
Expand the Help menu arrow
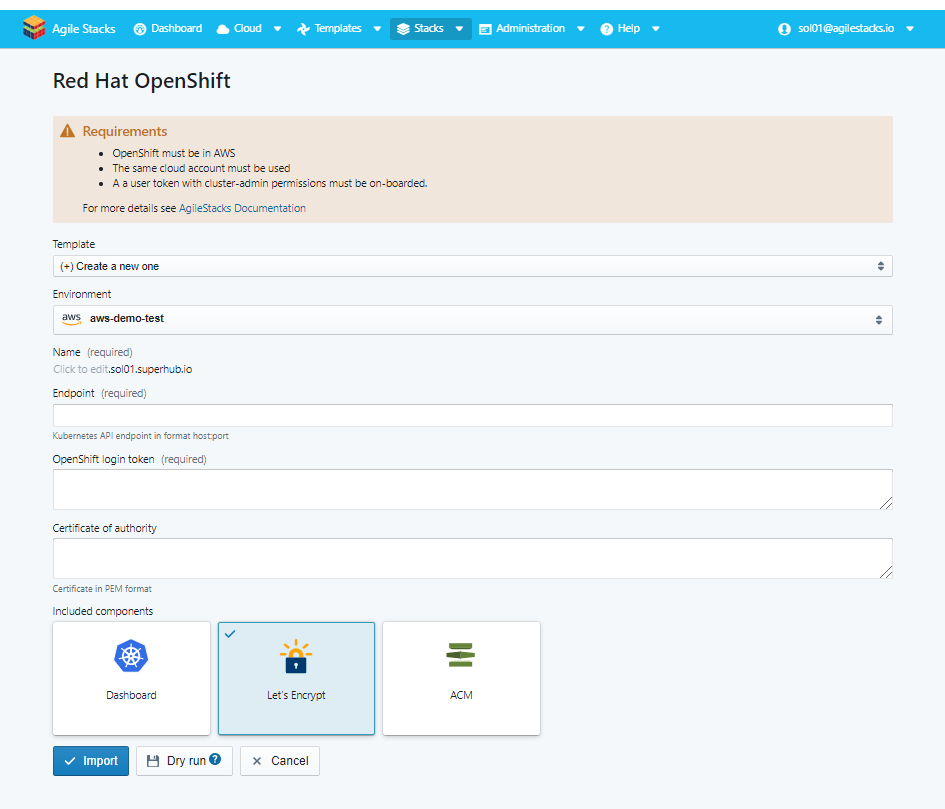tap(656, 29)
